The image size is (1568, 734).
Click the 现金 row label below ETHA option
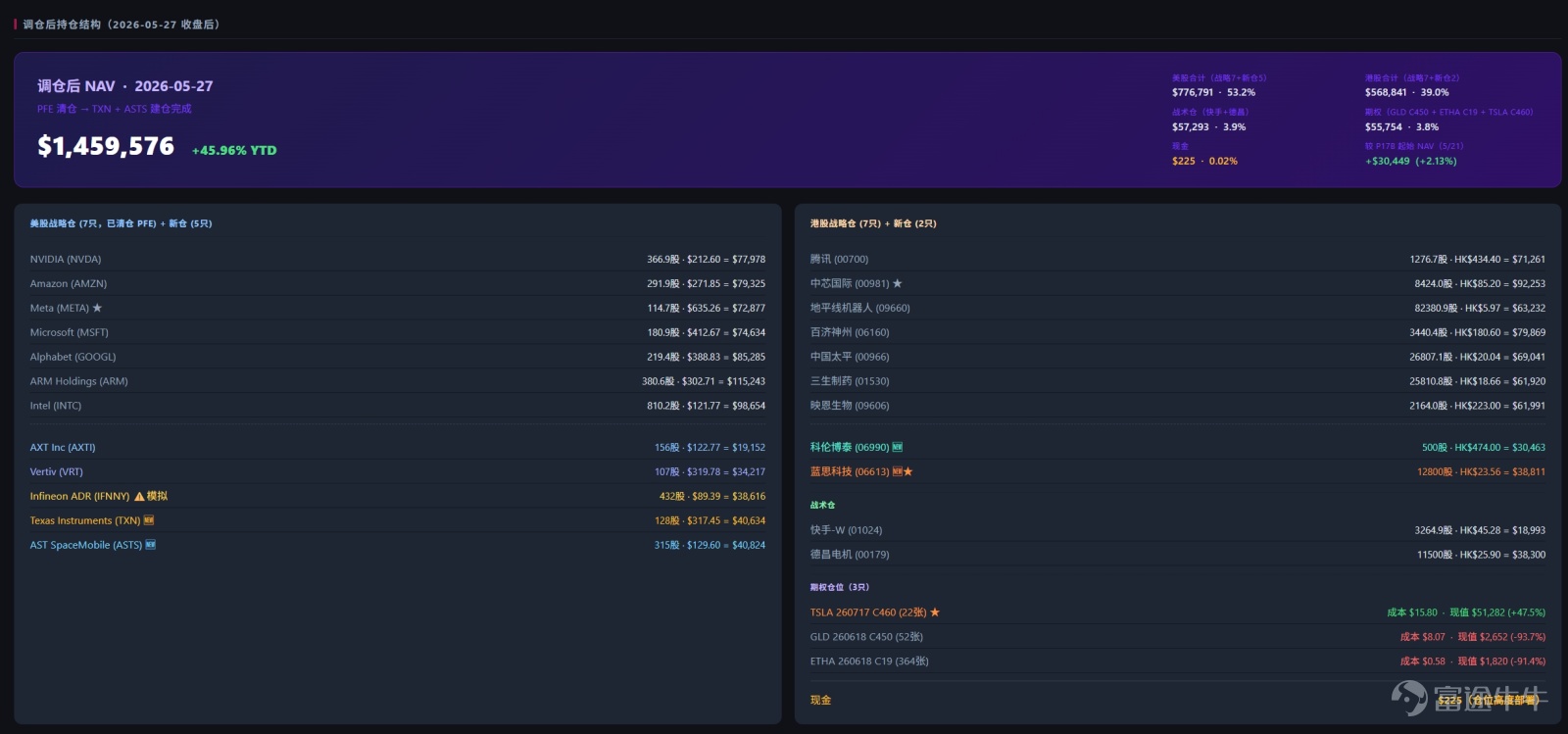coord(820,700)
